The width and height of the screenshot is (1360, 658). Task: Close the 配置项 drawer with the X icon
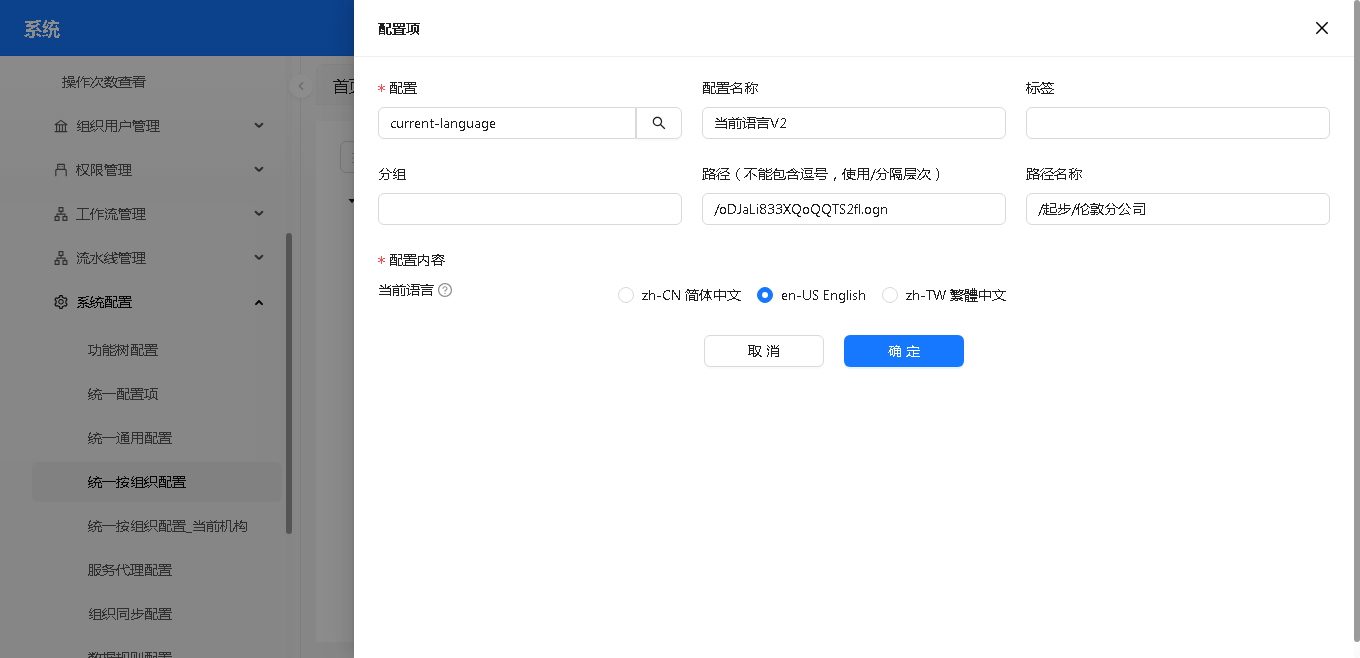(x=1322, y=28)
